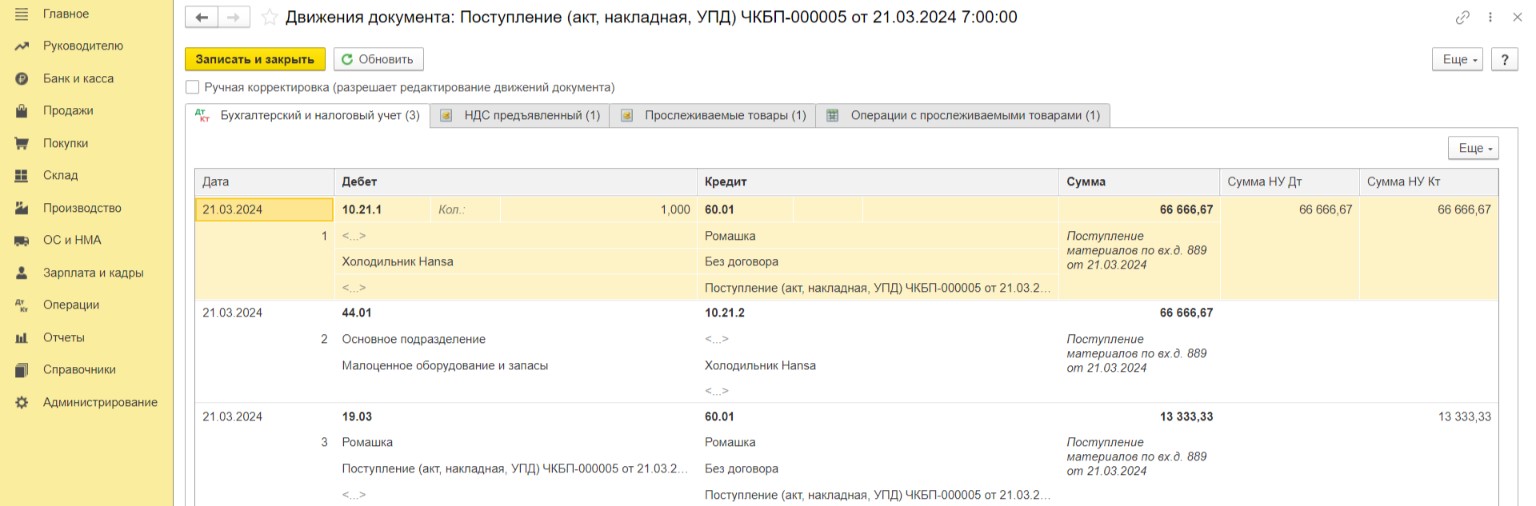Click the Покупки cart icon
The image size is (1536, 506).
(21, 143)
